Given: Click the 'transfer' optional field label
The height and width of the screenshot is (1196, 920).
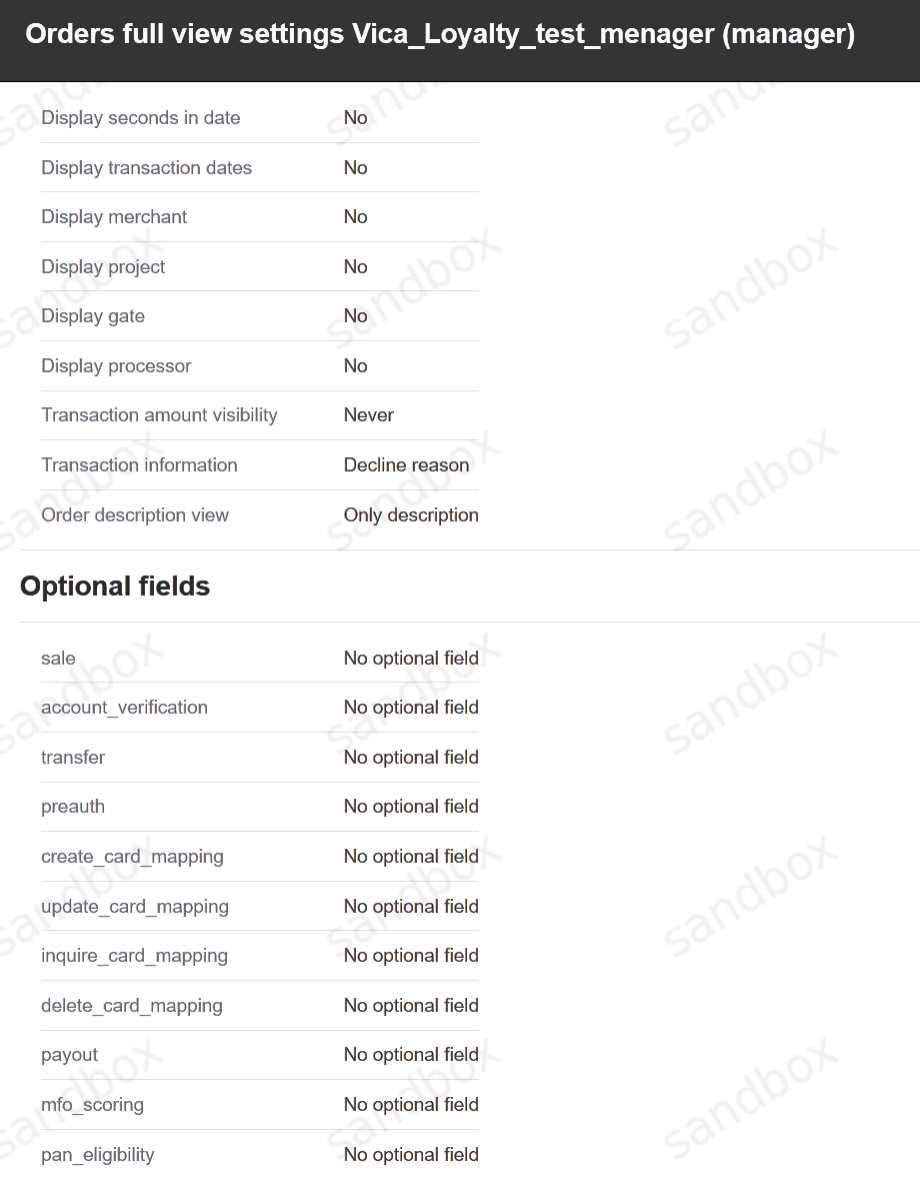Looking at the screenshot, I should [x=73, y=757].
